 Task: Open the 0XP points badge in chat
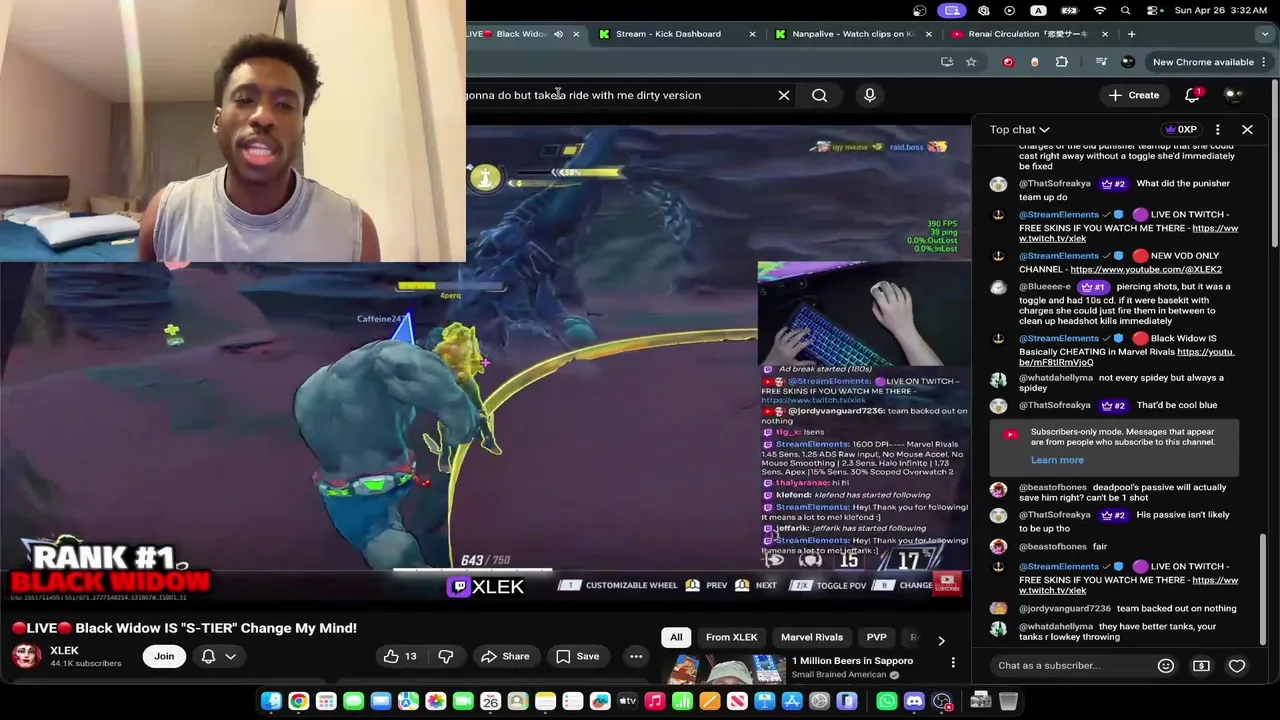pyautogui.click(x=1181, y=129)
